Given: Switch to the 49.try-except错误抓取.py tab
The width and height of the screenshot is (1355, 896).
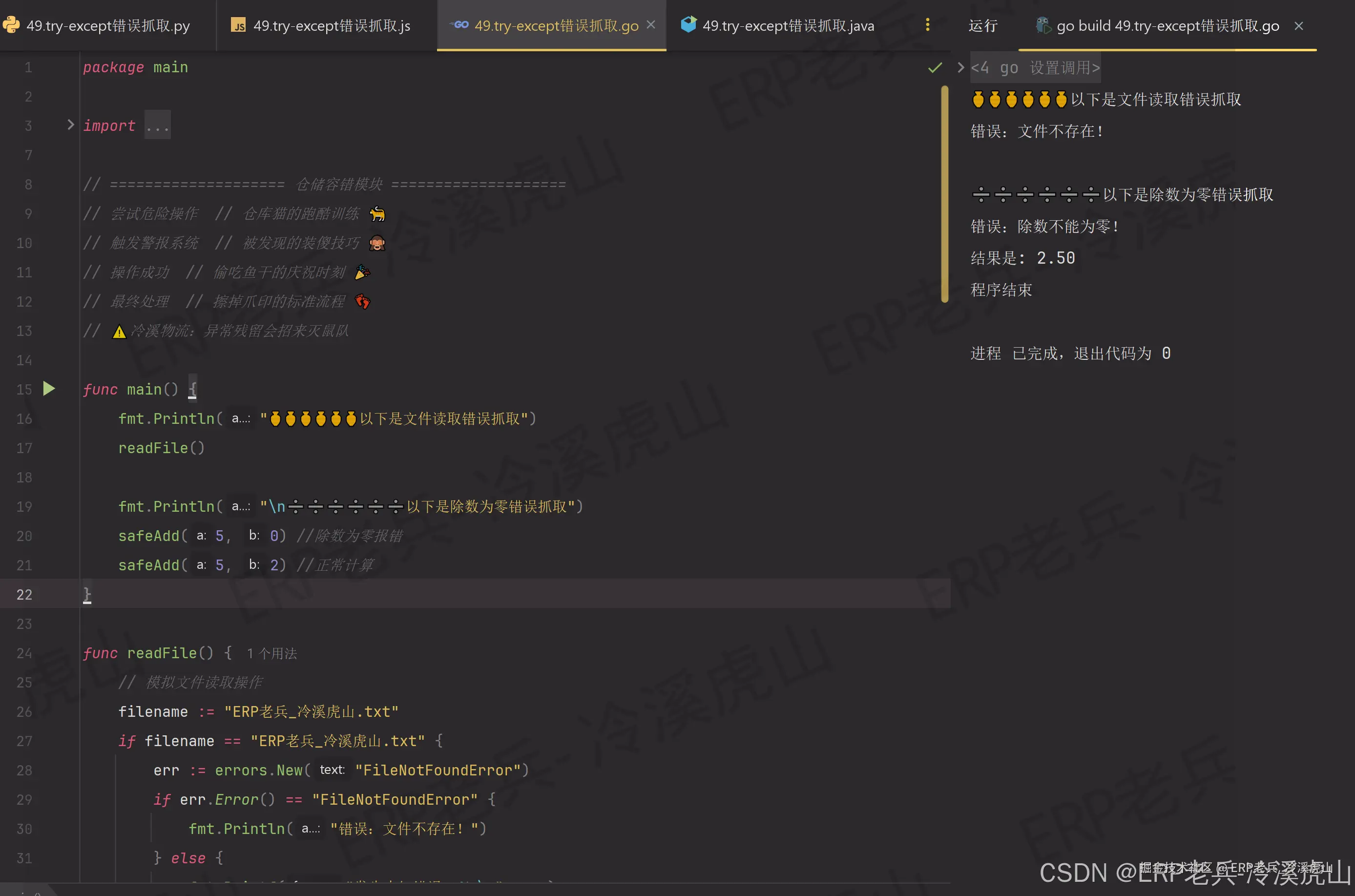Looking at the screenshot, I should [108, 25].
